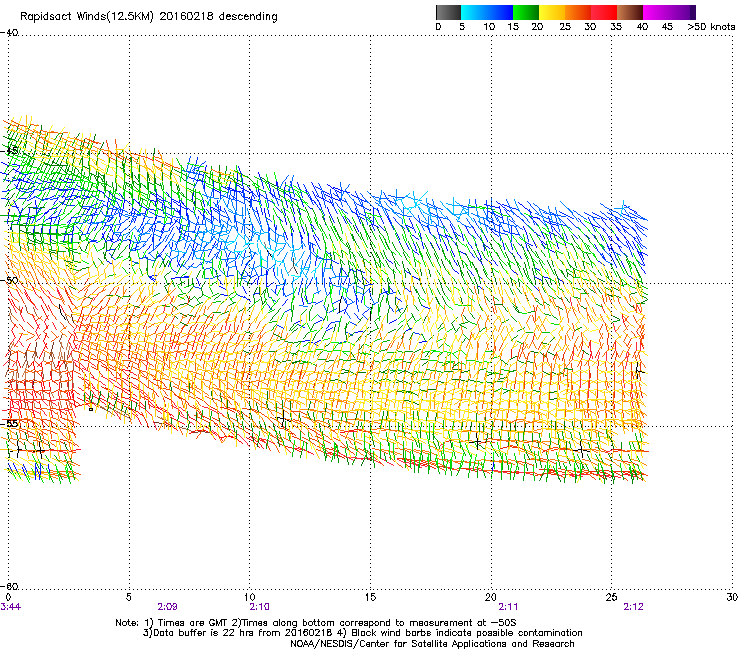Click the yellow 20-25 knots legend swatch
The image size is (740, 650).
(x=552, y=12)
